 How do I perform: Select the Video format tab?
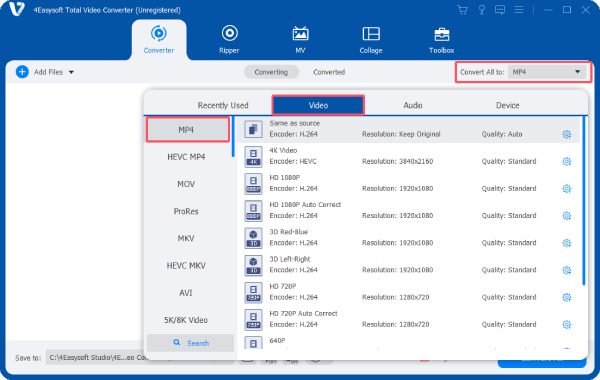click(318, 105)
